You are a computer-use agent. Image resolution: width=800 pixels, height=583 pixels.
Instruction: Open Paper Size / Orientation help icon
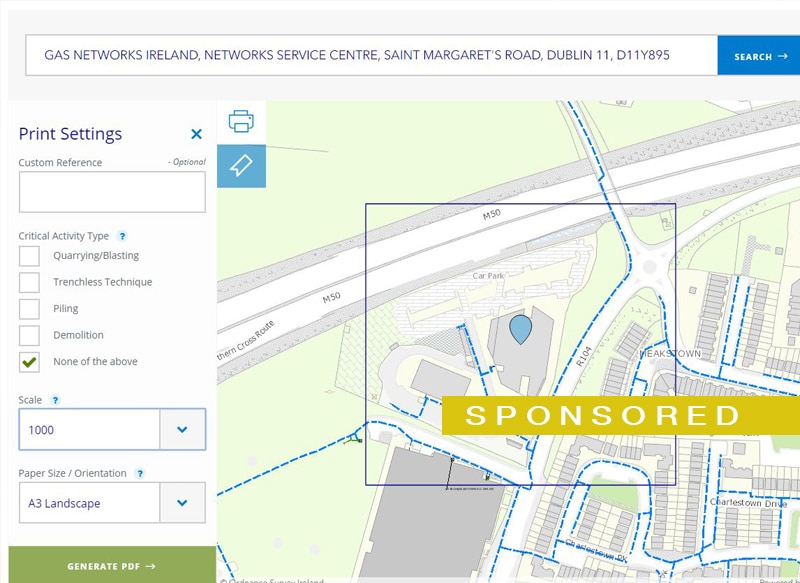tap(140, 473)
